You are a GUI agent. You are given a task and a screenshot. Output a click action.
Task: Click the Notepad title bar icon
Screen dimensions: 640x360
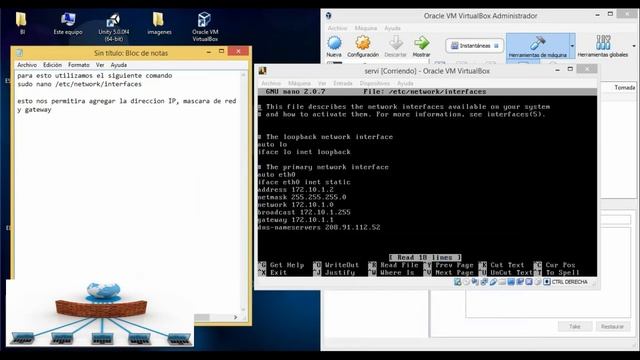(x=19, y=53)
